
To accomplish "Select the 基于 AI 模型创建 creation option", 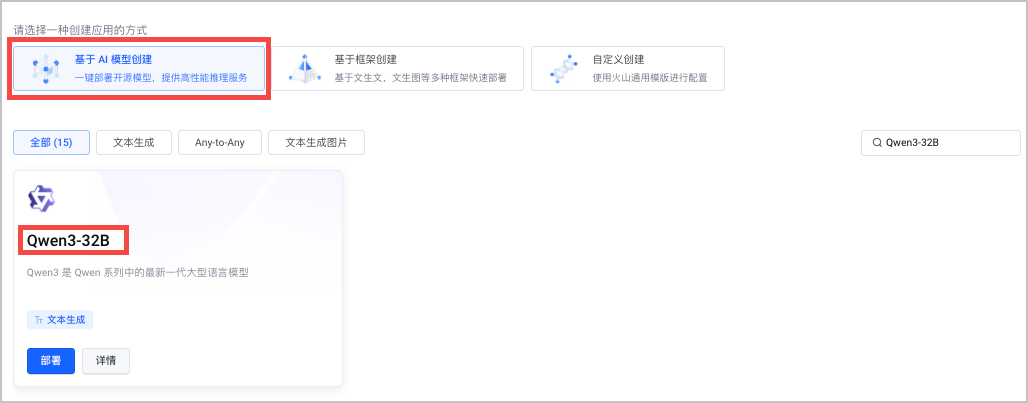I will pyautogui.click(x=138, y=68).
